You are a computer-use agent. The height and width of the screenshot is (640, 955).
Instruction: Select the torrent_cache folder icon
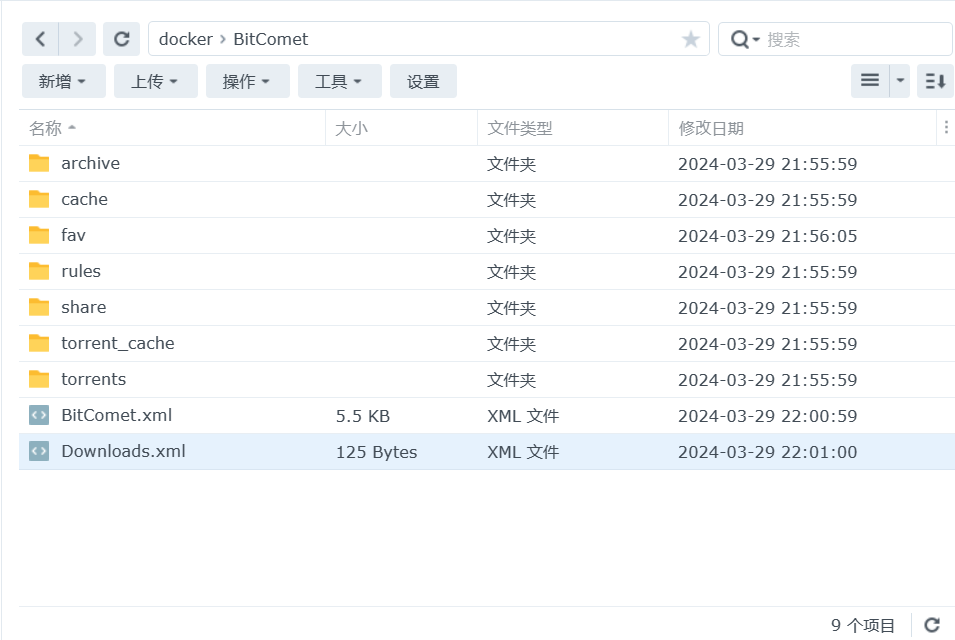[x=39, y=343]
